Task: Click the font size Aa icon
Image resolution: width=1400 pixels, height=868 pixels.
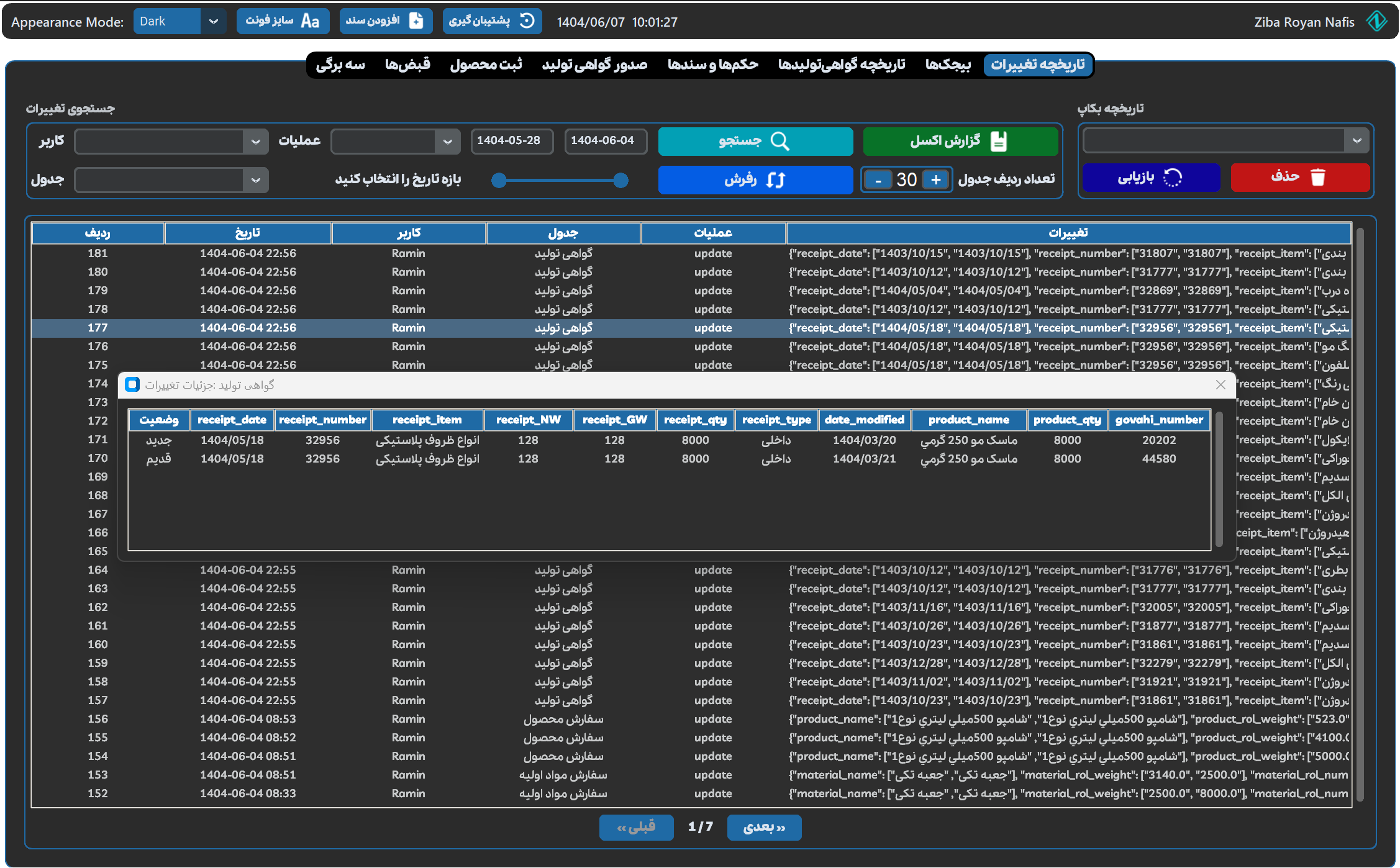Action: tap(310, 21)
